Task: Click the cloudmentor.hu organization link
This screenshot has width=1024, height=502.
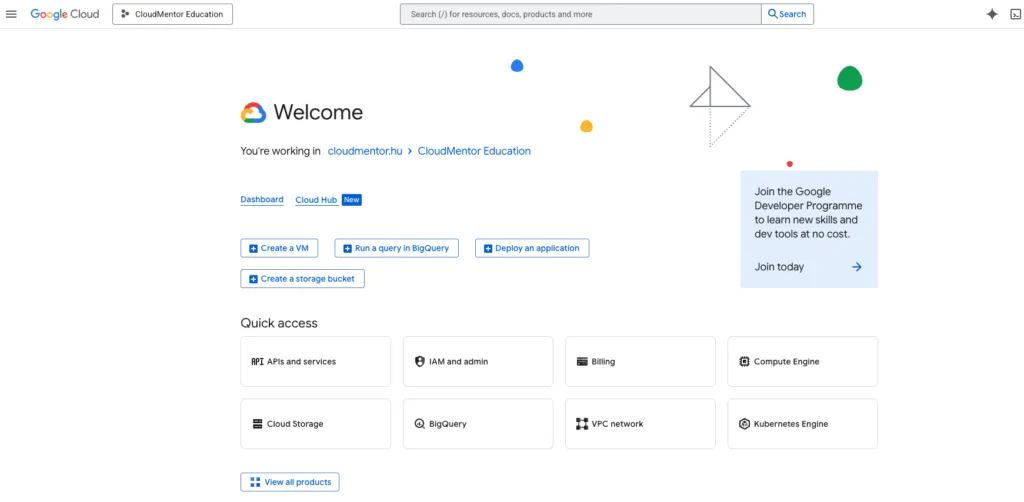Action: click(365, 151)
